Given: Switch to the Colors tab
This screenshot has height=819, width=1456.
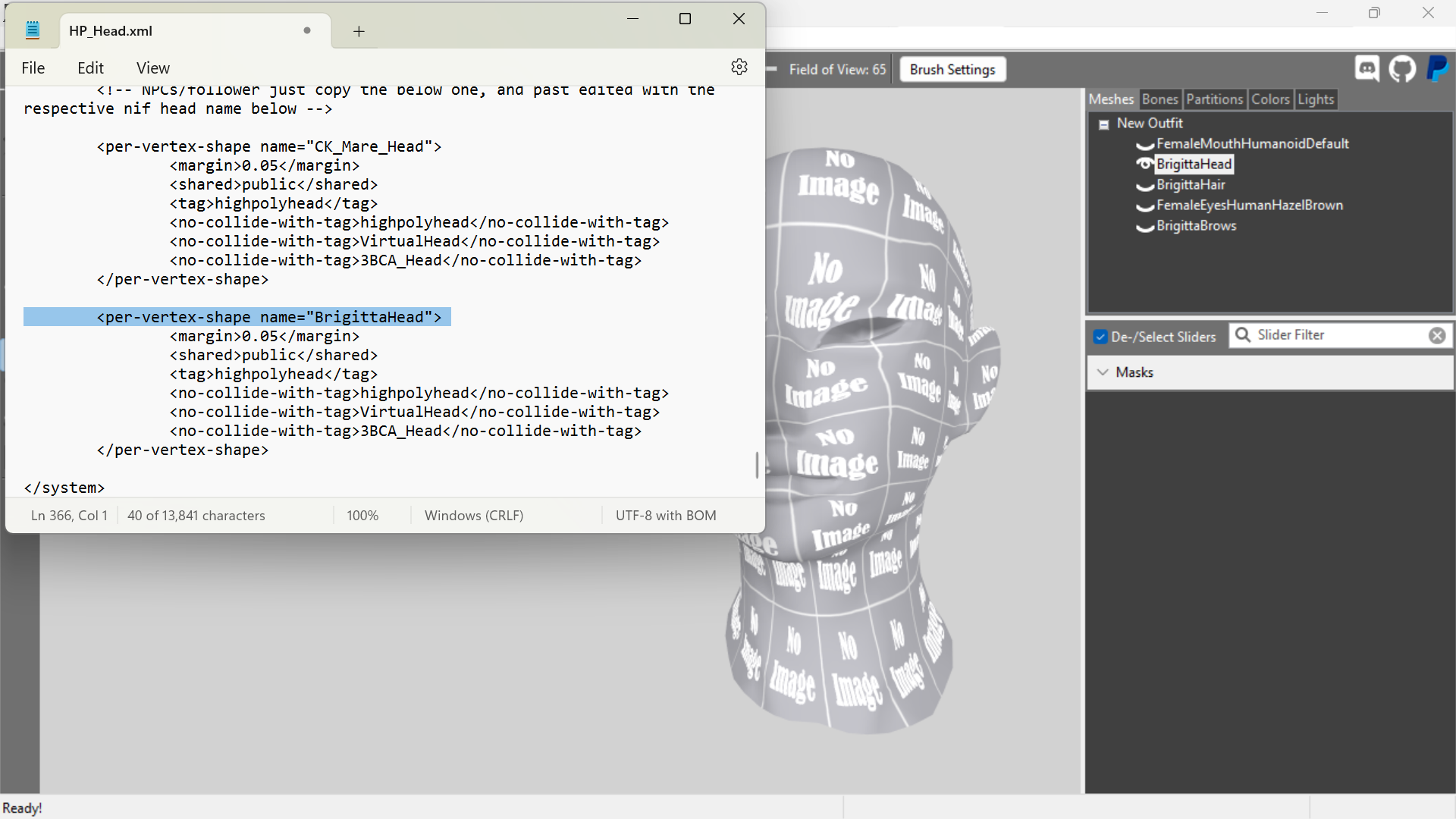Looking at the screenshot, I should (x=1270, y=99).
